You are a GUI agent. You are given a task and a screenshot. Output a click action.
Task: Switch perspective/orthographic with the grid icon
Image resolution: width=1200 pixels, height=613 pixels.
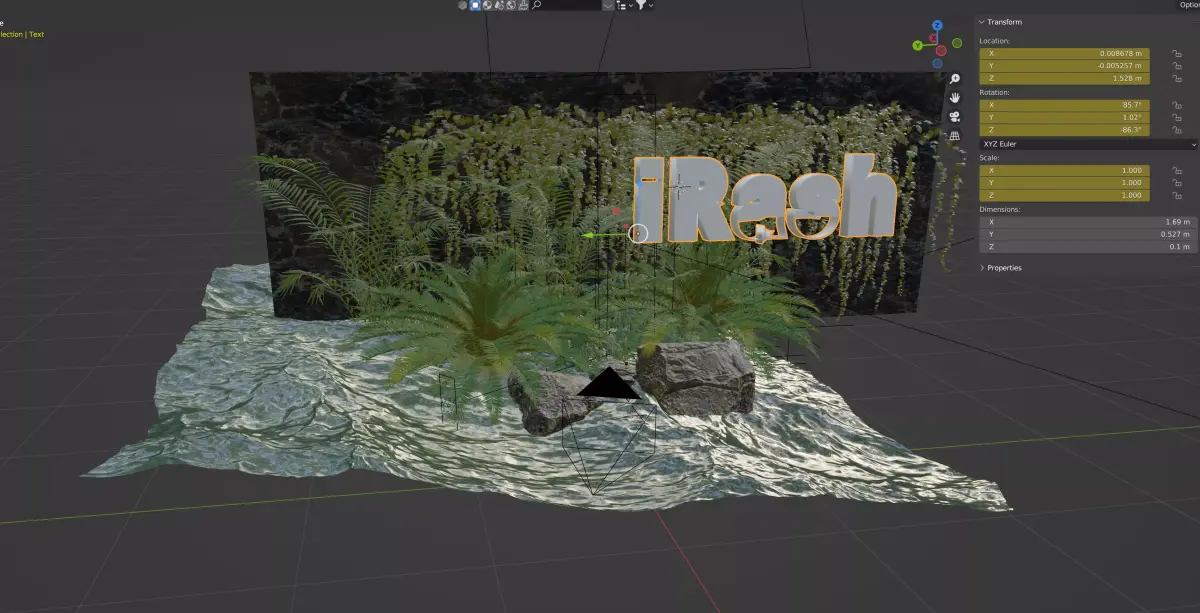point(954,135)
